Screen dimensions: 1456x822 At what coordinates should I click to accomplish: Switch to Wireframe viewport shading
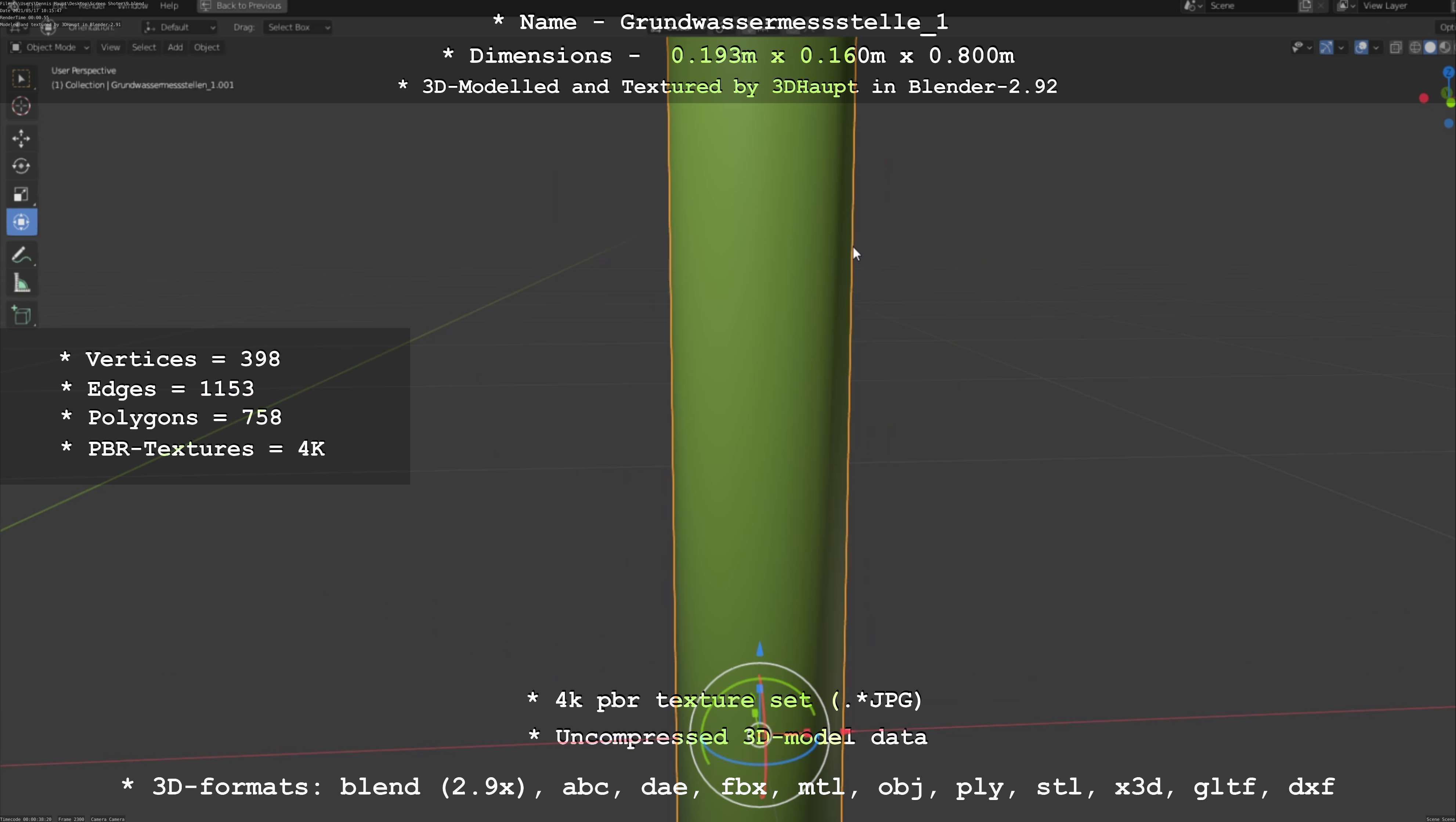coord(1415,47)
